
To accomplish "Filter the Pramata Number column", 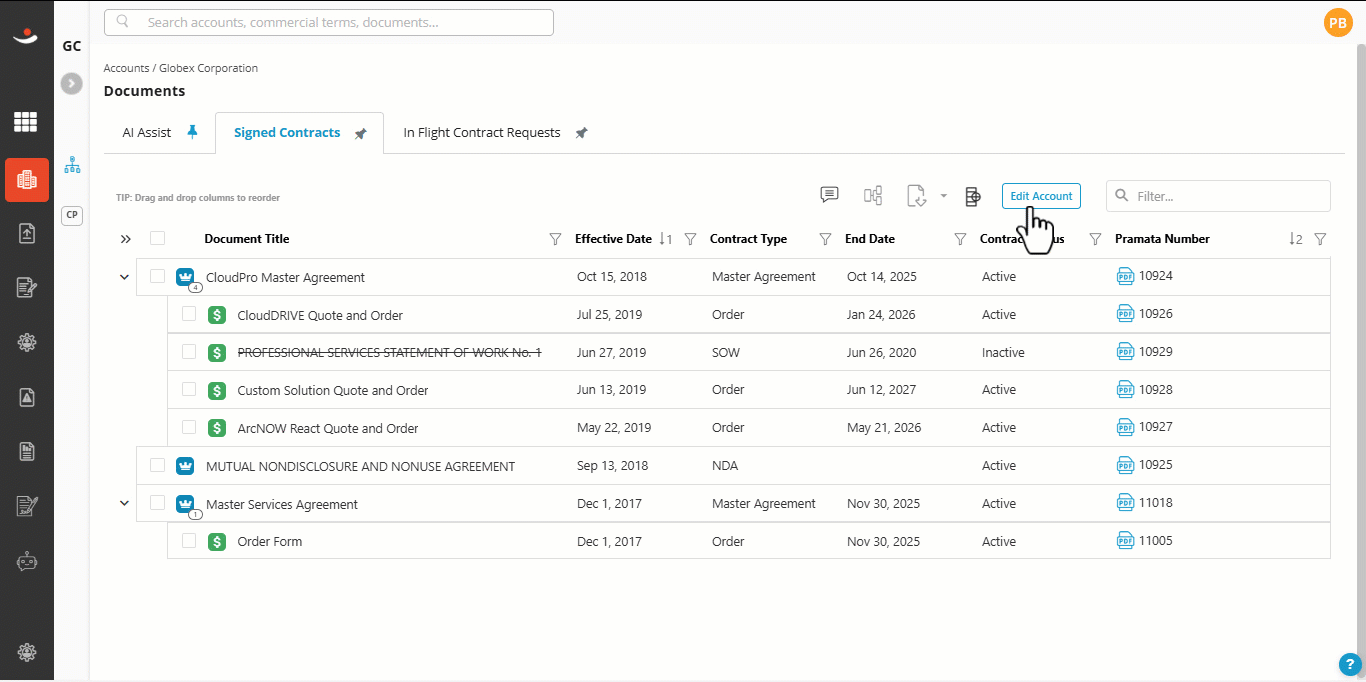I will pyautogui.click(x=1320, y=239).
